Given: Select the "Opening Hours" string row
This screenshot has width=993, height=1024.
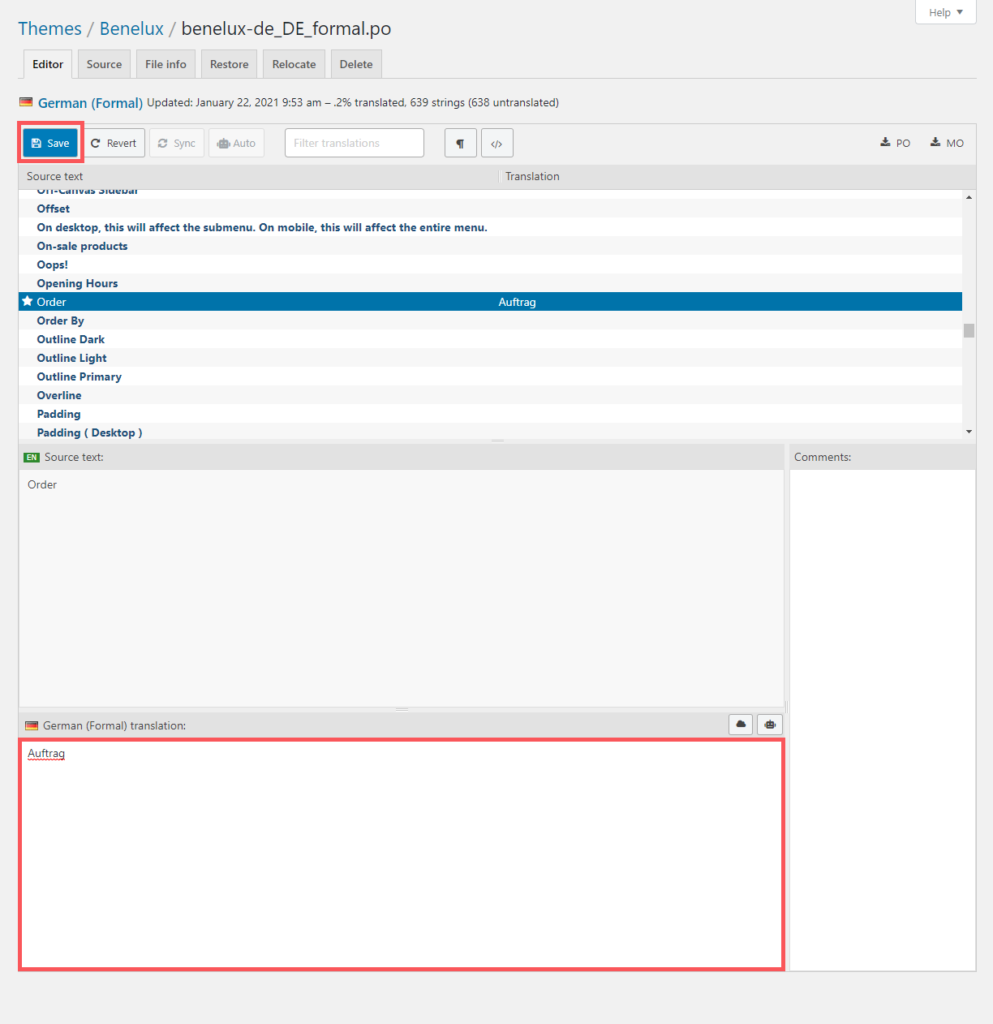Looking at the screenshot, I should point(77,283).
